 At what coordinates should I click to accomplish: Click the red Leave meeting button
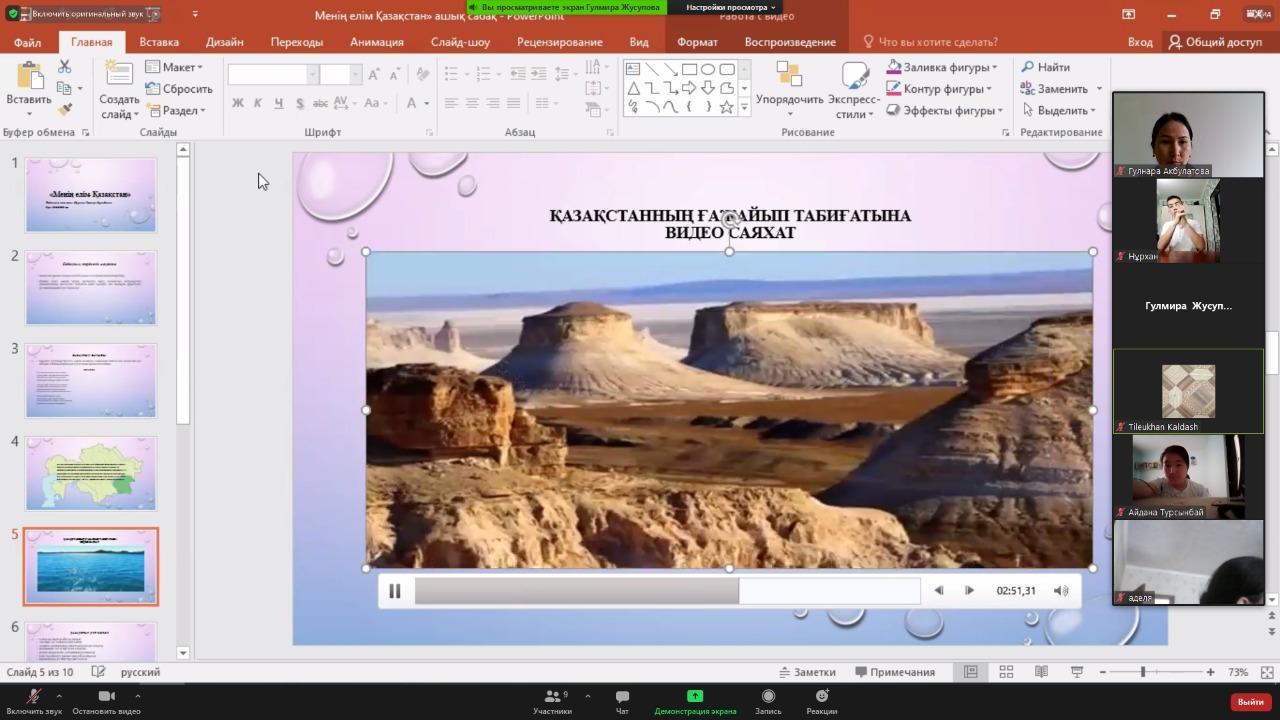click(x=1250, y=702)
